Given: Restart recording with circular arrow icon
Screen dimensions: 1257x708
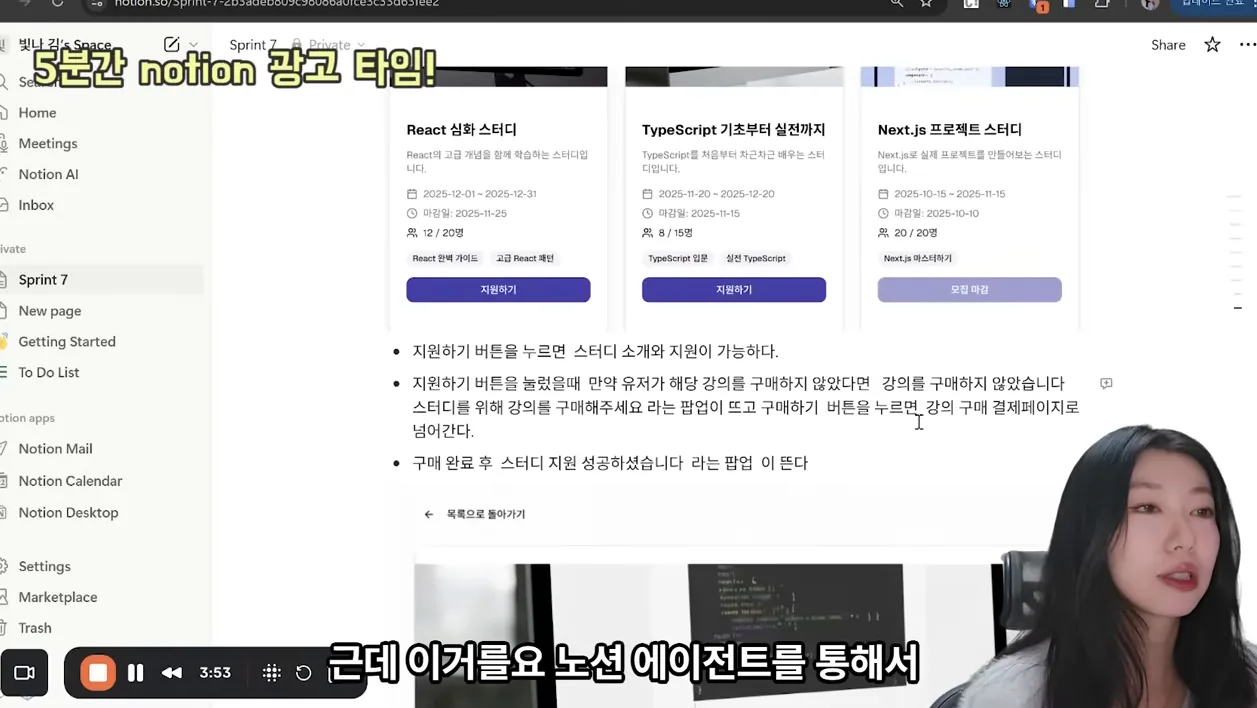Looking at the screenshot, I should point(304,673).
